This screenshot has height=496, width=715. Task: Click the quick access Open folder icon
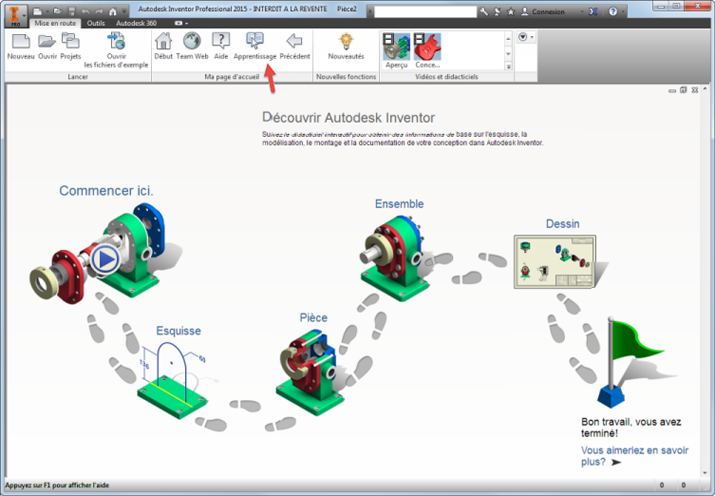57,11
